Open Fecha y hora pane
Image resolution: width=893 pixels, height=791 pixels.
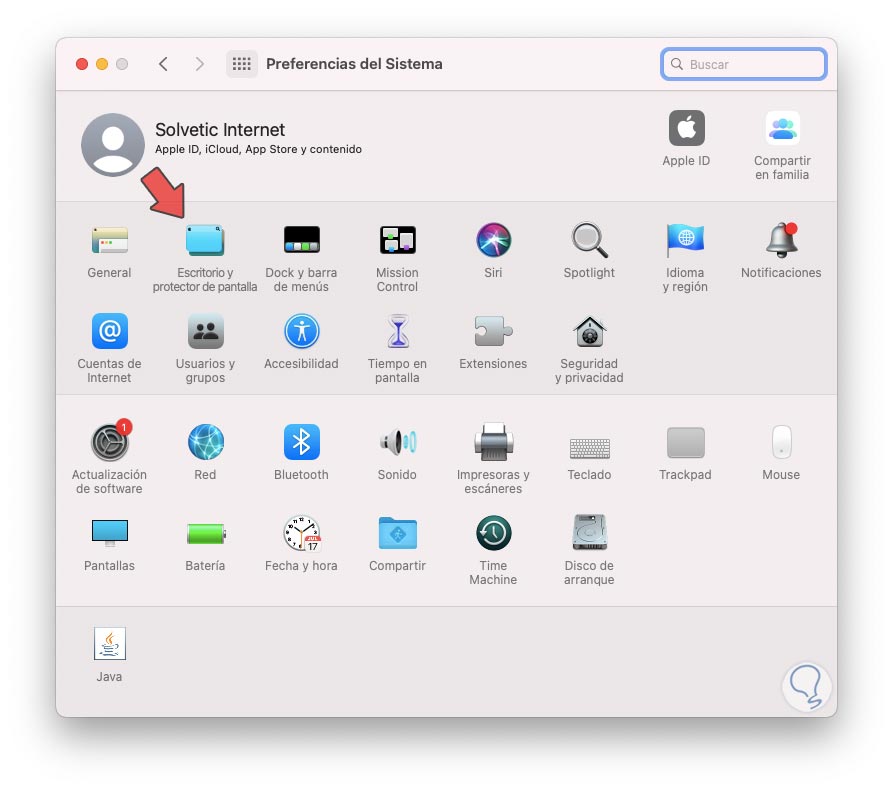tap(301, 533)
